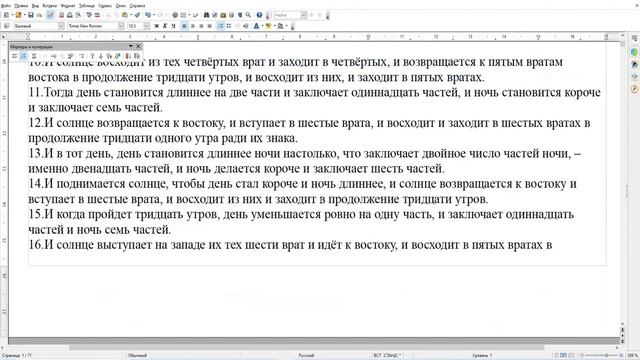Click the Print icon
The image size is (640, 360).
(69, 15)
